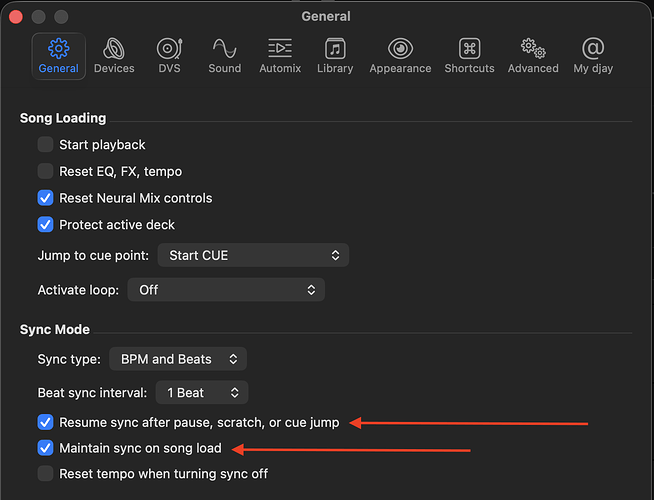This screenshot has height=500, width=654.
Task: Open the Library preferences
Action: tap(335, 56)
